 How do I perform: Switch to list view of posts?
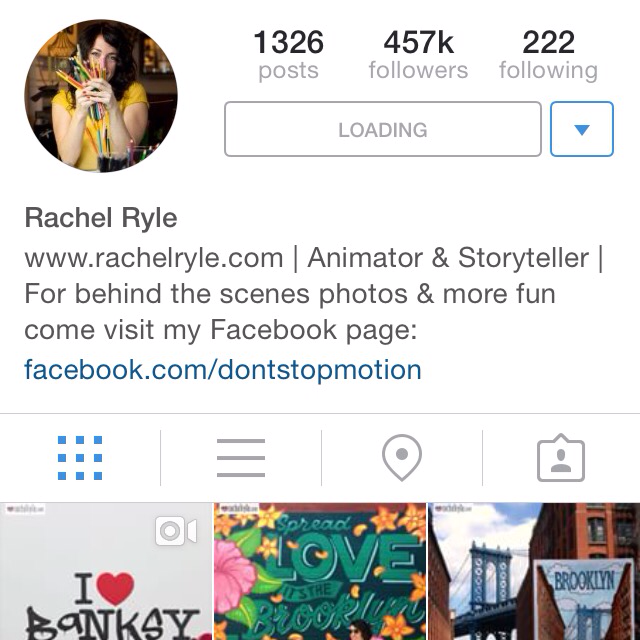(241, 459)
